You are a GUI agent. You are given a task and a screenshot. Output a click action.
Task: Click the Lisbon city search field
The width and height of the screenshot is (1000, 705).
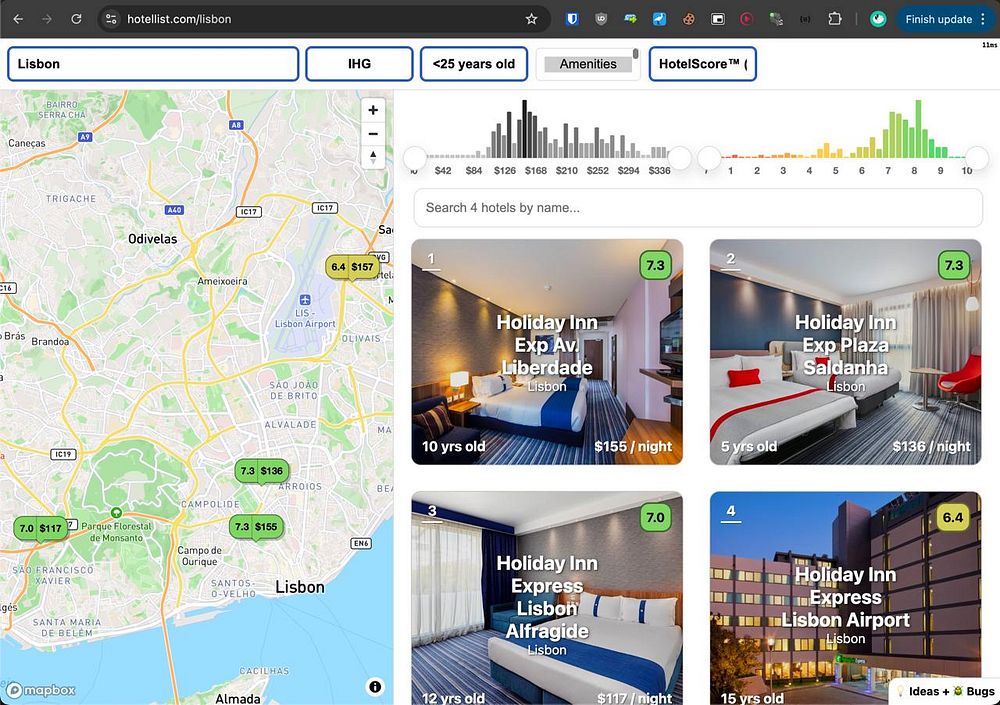tap(153, 64)
